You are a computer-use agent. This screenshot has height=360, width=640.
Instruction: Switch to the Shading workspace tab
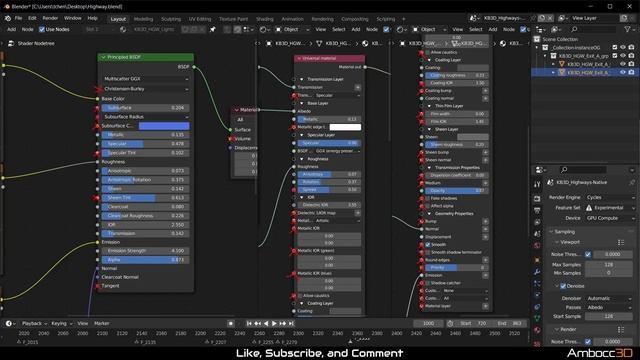point(264,19)
